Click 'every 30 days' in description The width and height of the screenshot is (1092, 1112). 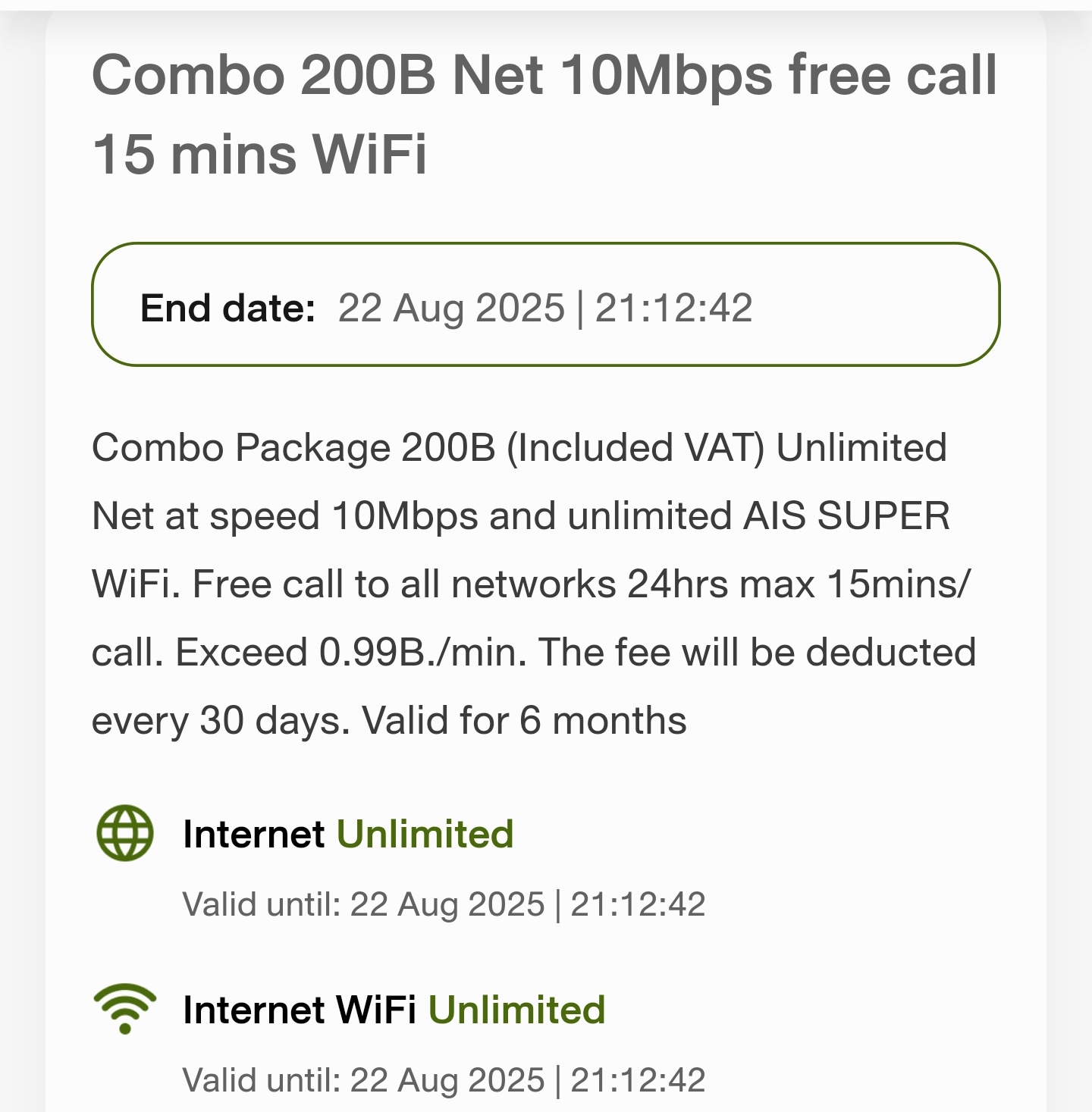221,721
